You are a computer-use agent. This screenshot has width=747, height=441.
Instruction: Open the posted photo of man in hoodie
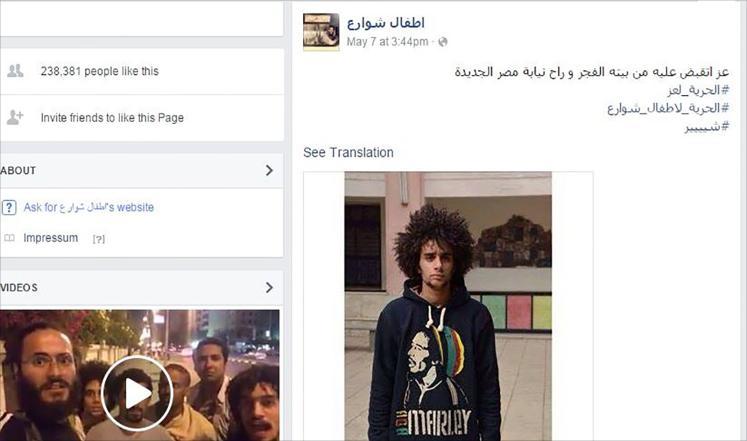448,306
